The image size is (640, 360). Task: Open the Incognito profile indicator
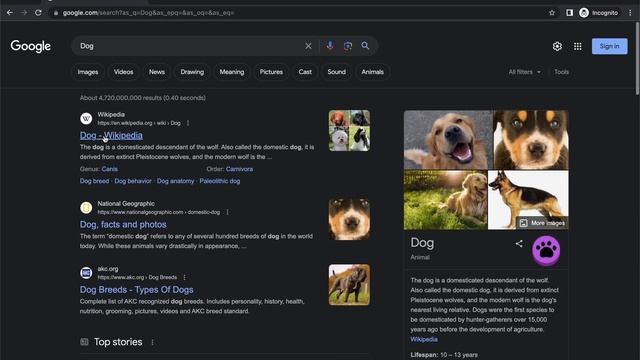599,13
